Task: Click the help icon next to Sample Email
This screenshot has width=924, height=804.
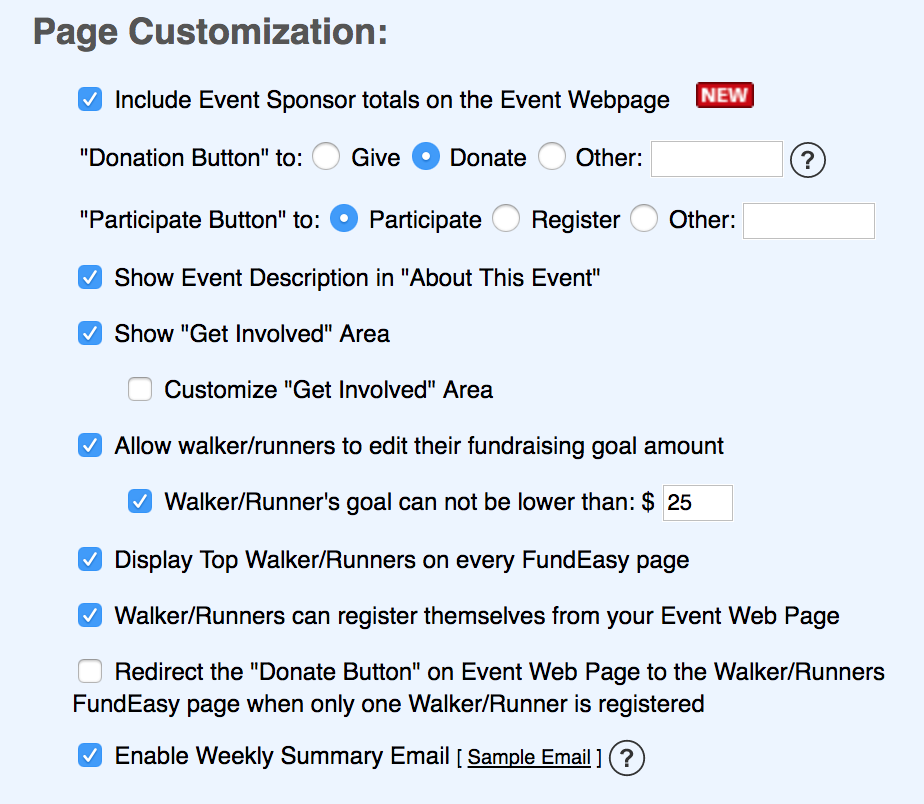Action: tap(627, 757)
